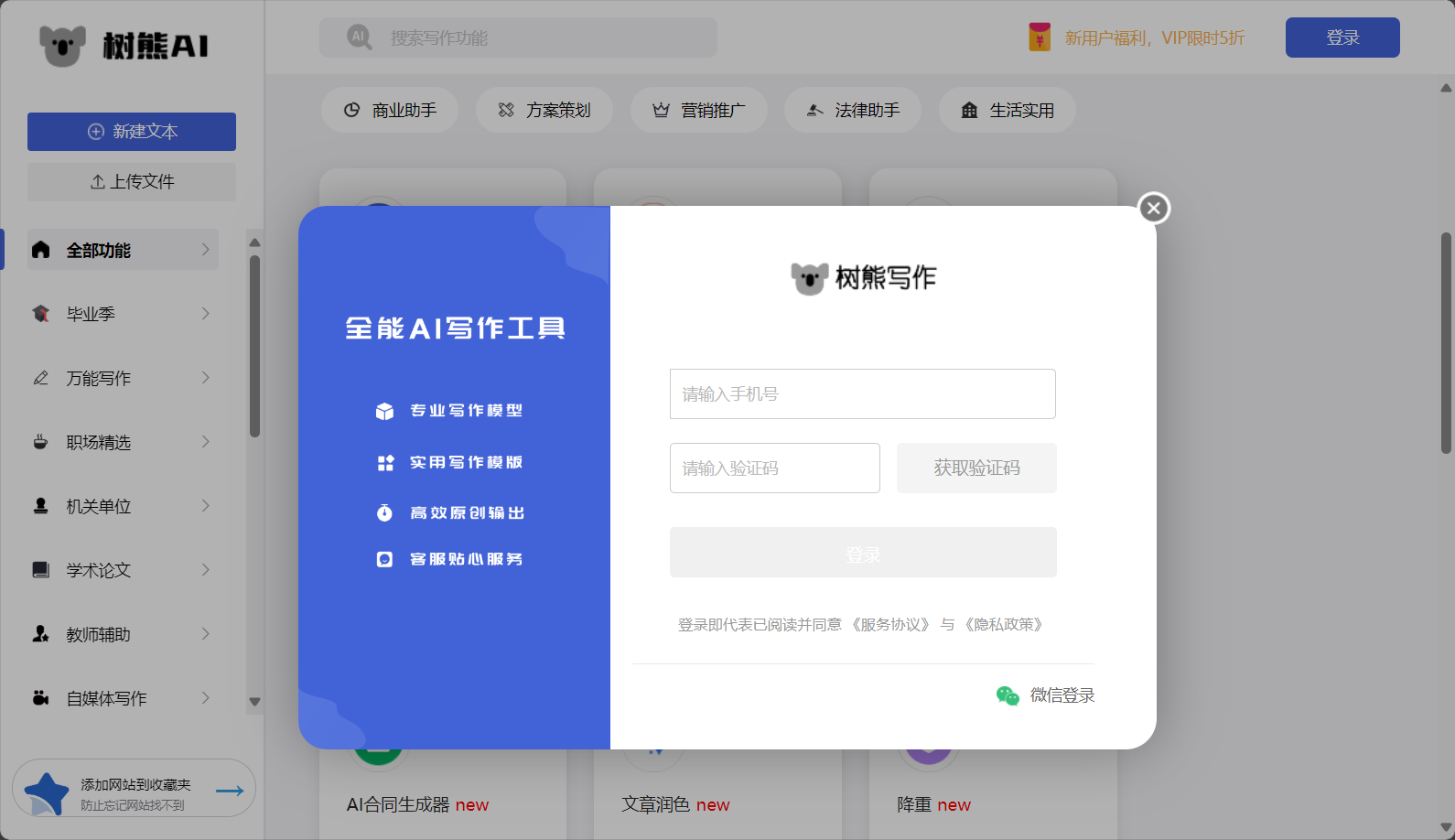The image size is (1455, 840).
Task: Click the arrow in the bookmark banner
Action: pyautogui.click(x=230, y=791)
